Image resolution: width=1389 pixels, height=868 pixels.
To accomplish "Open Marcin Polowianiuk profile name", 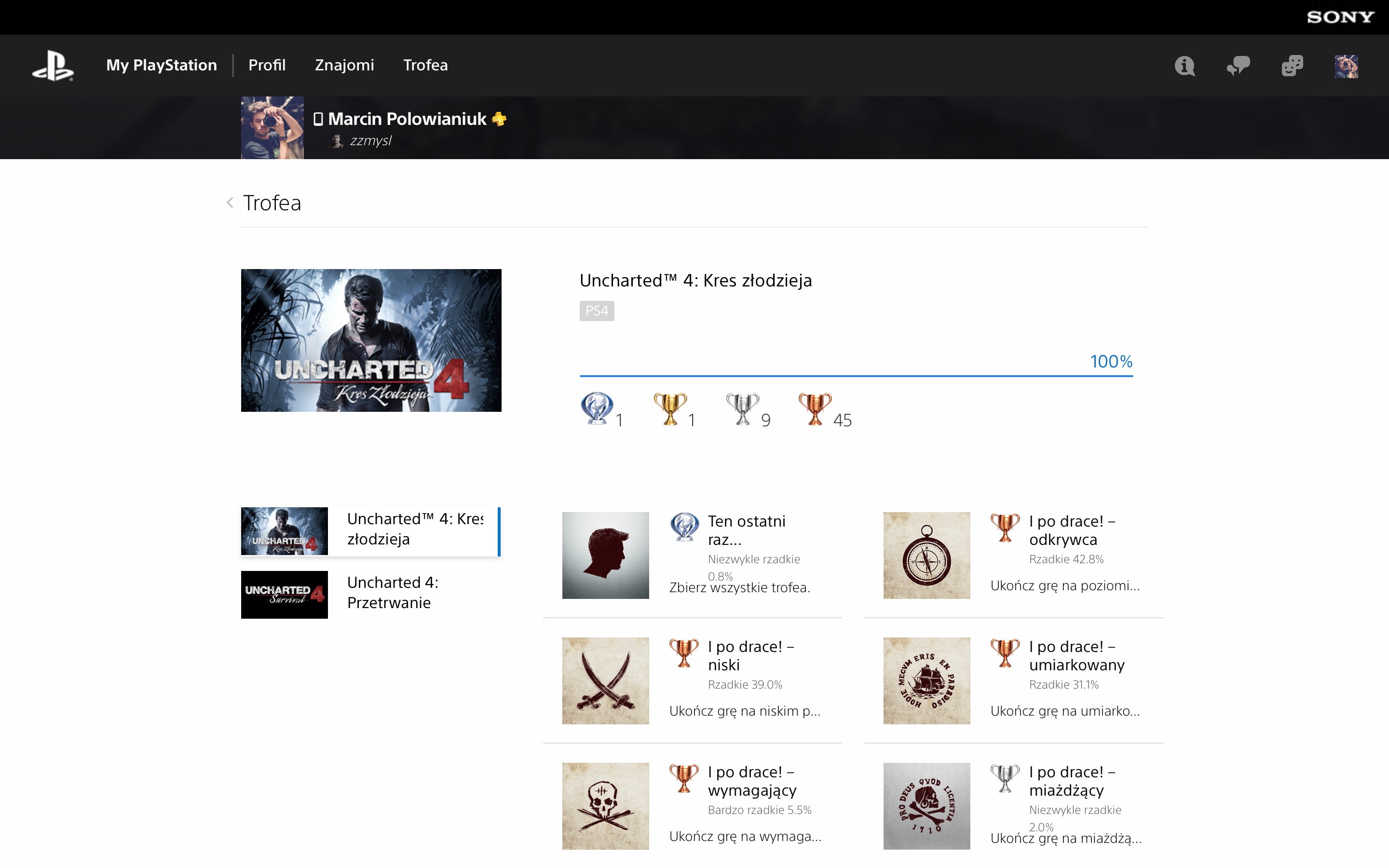I will click(407, 119).
